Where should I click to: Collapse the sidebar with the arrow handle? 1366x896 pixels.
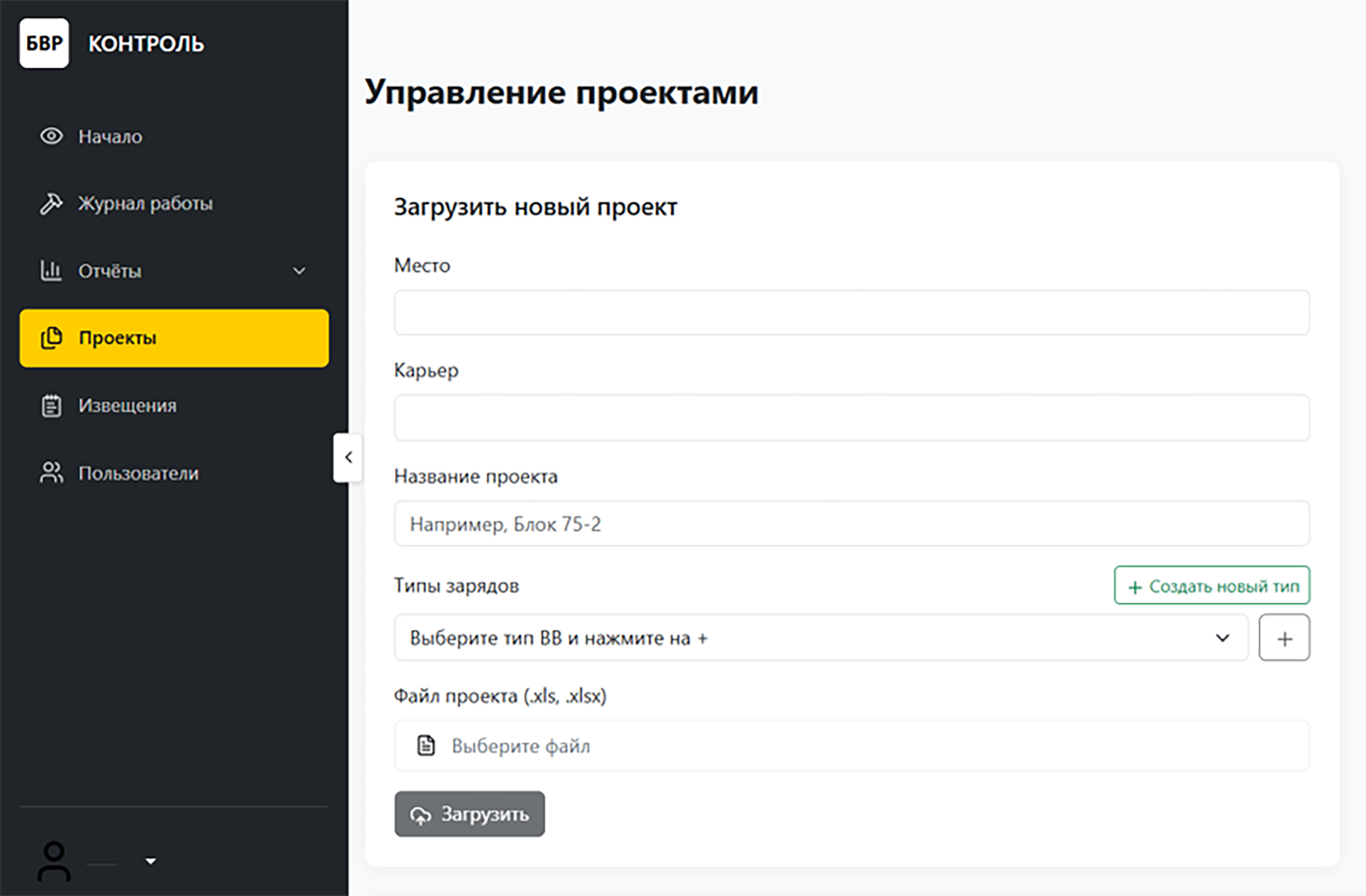point(348,457)
